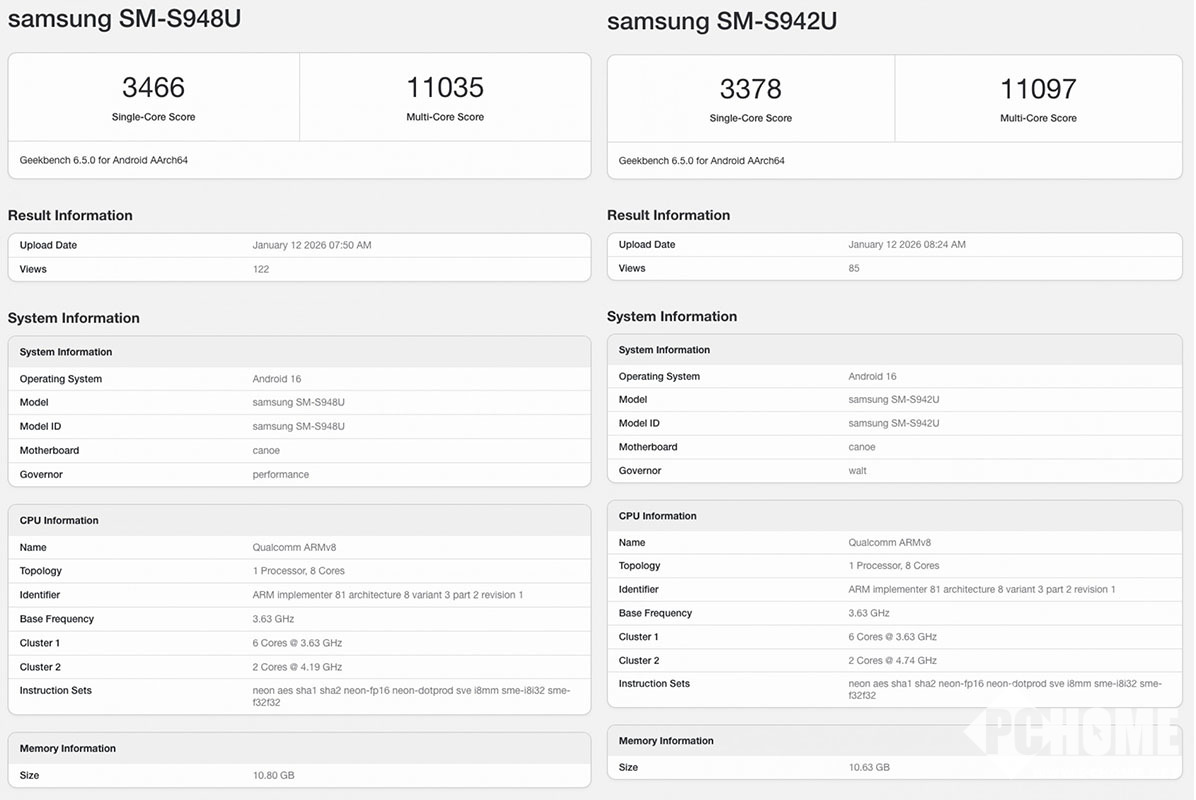
Task: Select the 11035 multi-core score
Action: click(x=445, y=88)
